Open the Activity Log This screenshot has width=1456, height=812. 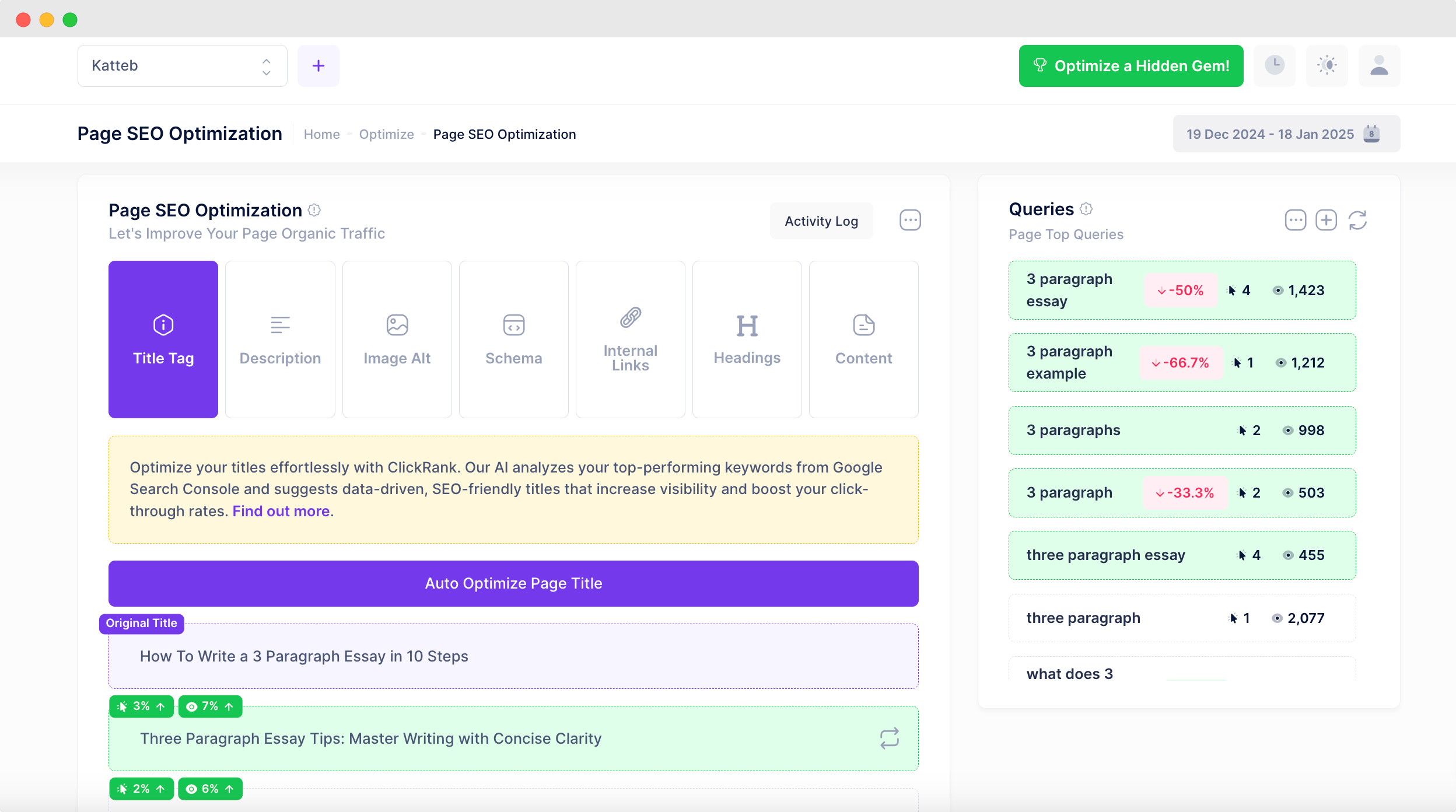tap(821, 221)
